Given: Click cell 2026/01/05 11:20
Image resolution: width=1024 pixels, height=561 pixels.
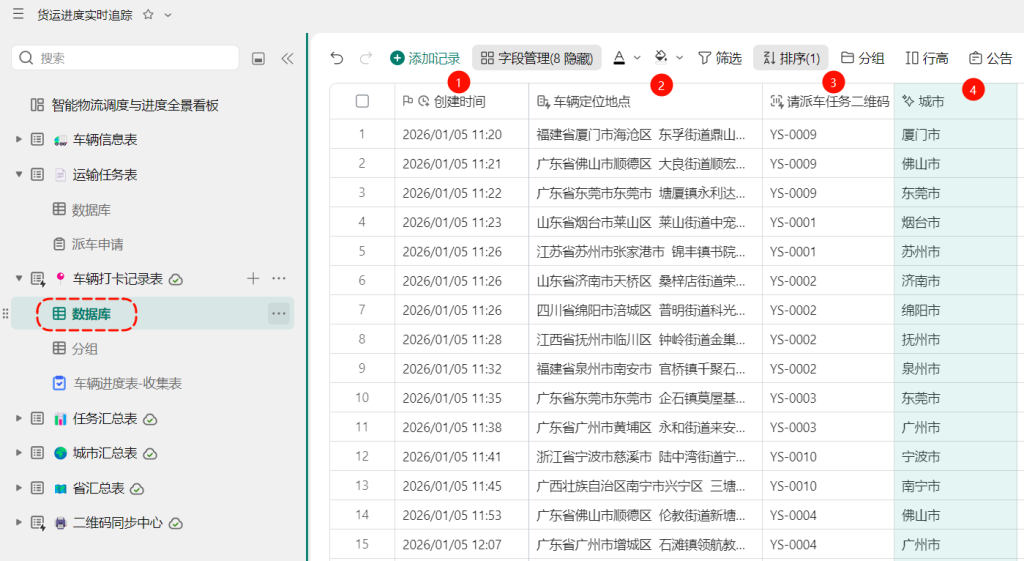Looking at the screenshot, I should (462, 135).
